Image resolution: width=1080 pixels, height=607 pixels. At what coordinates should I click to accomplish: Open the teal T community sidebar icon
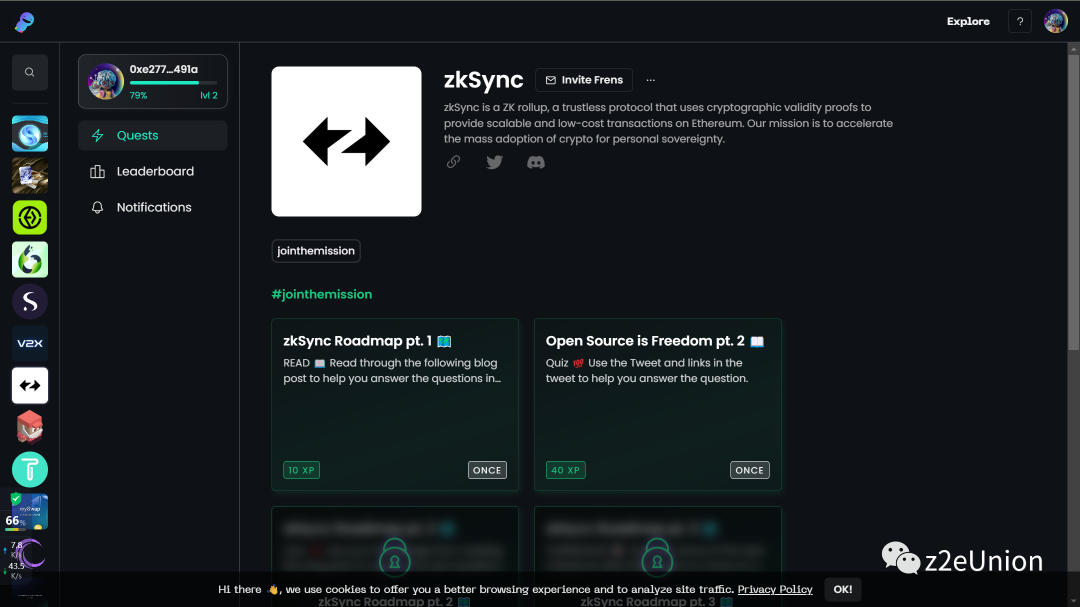point(30,469)
